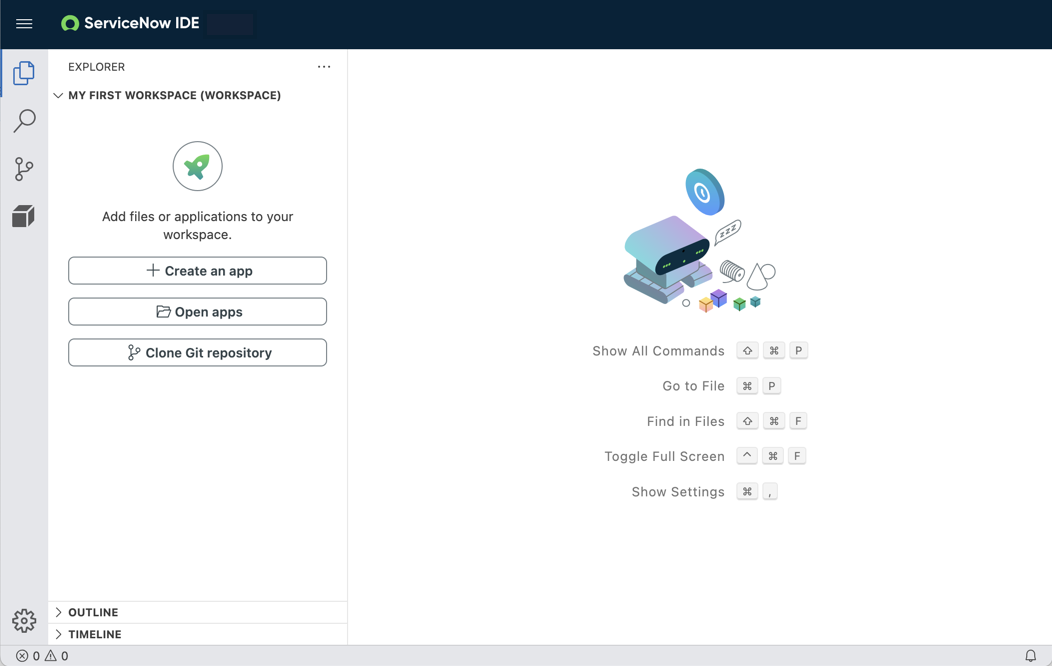Click the Create an app button

pyautogui.click(x=197, y=271)
